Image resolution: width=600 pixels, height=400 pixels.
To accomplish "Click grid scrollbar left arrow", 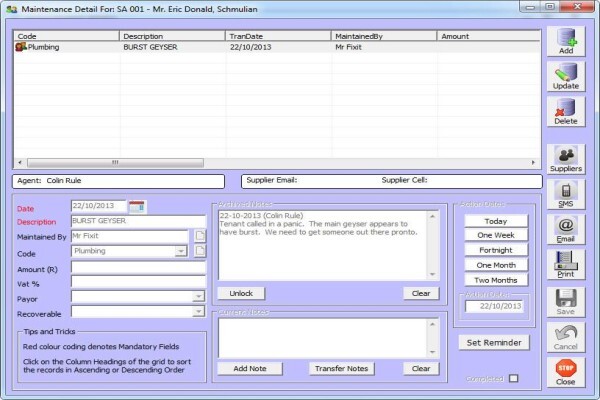I will (20, 163).
